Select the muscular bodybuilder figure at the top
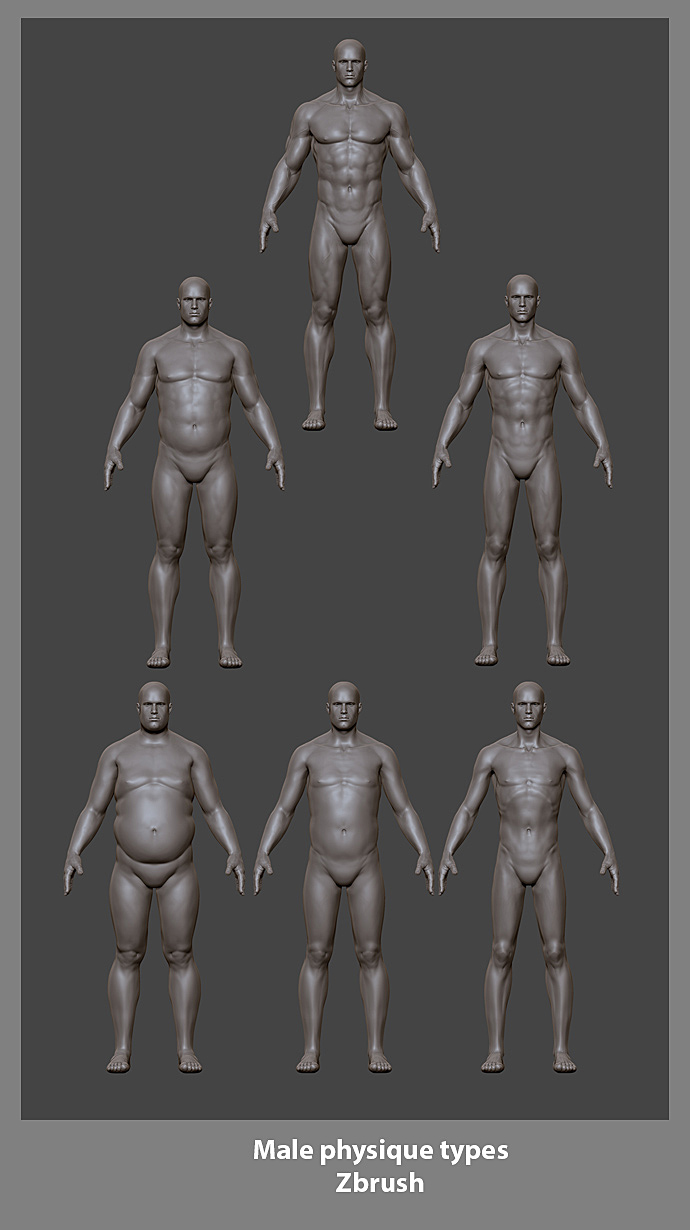690x1230 pixels. coord(349,235)
